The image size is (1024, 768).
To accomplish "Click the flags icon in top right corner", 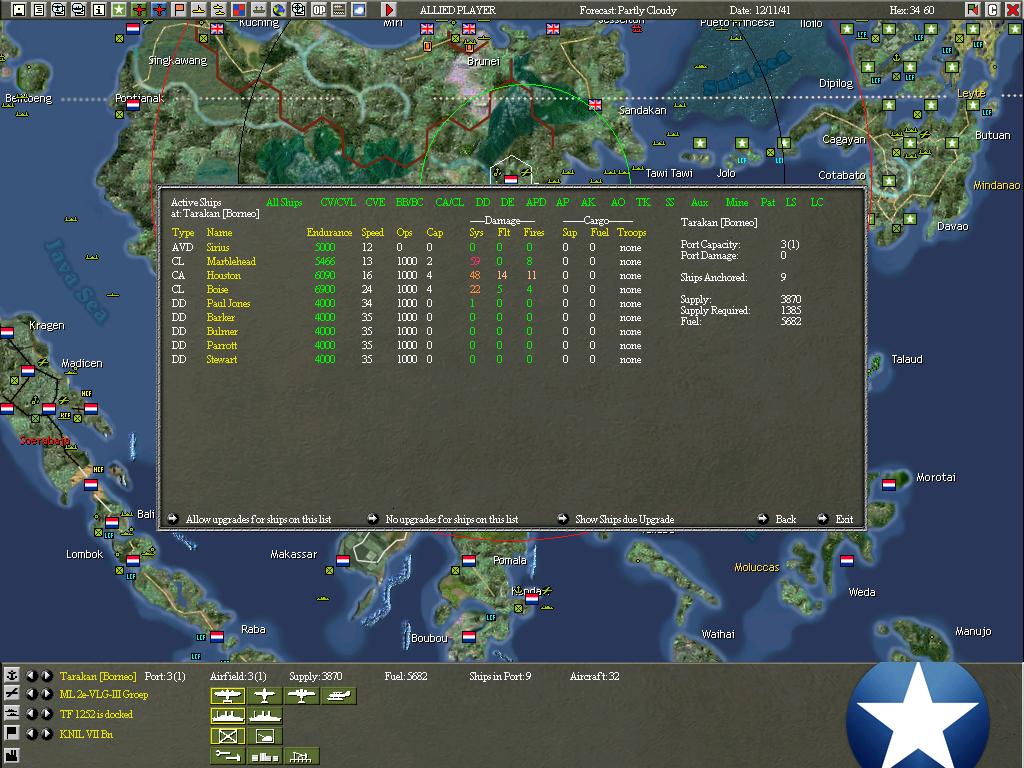I will tap(972, 9).
